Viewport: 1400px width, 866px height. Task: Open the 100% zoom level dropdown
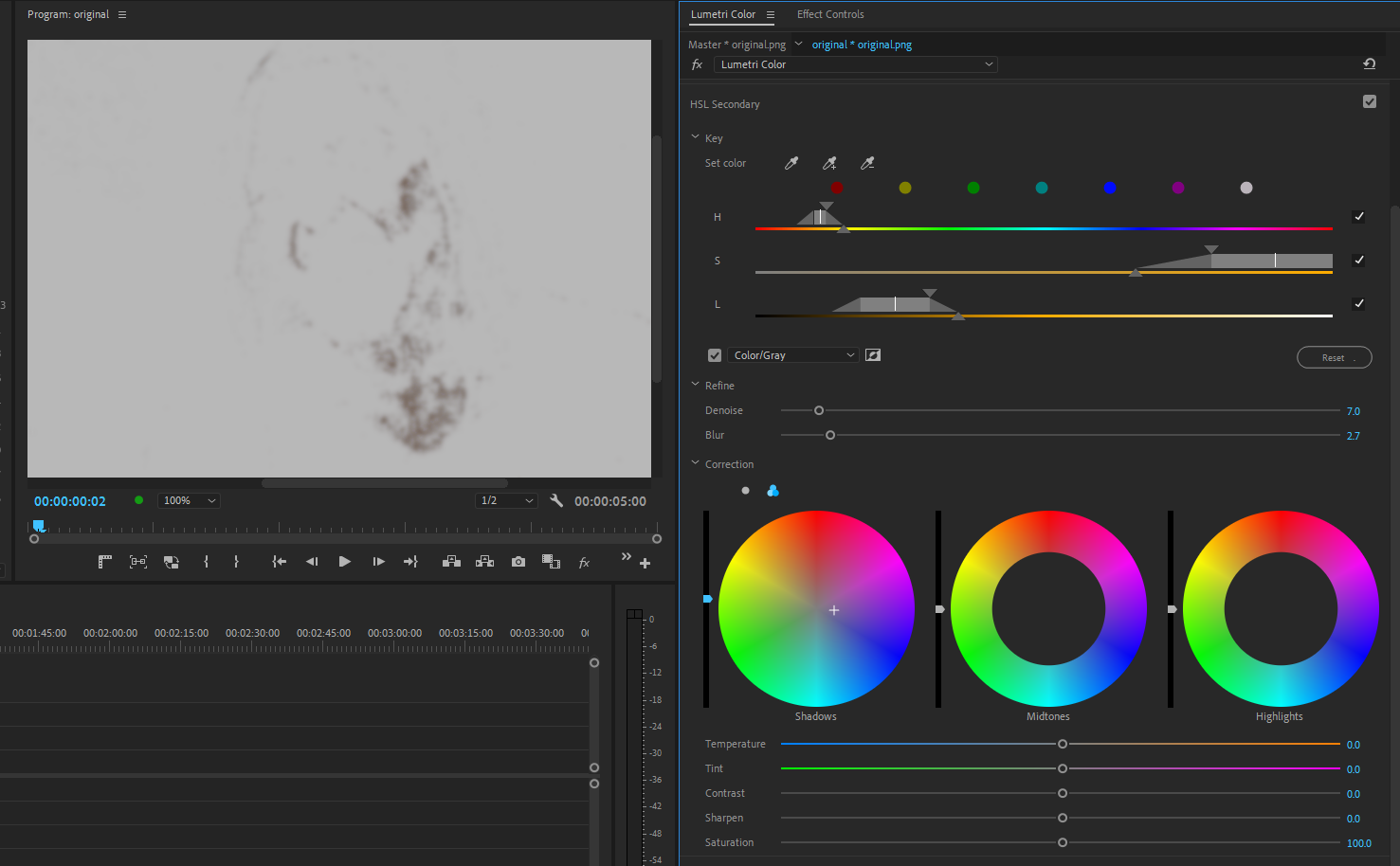pos(189,500)
